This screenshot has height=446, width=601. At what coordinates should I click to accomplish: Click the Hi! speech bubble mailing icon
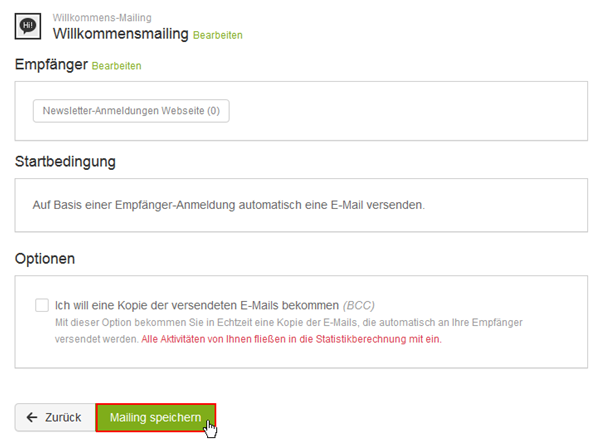click(28, 26)
